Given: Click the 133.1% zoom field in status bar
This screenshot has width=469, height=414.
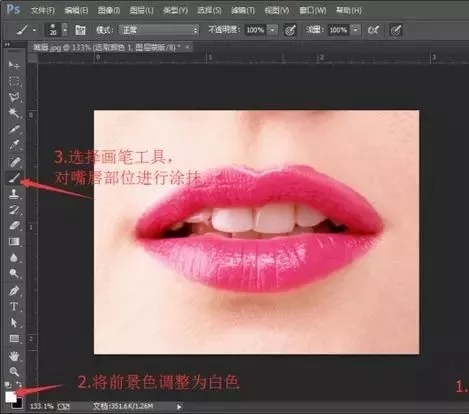Looking at the screenshot, I should [x=41, y=406].
